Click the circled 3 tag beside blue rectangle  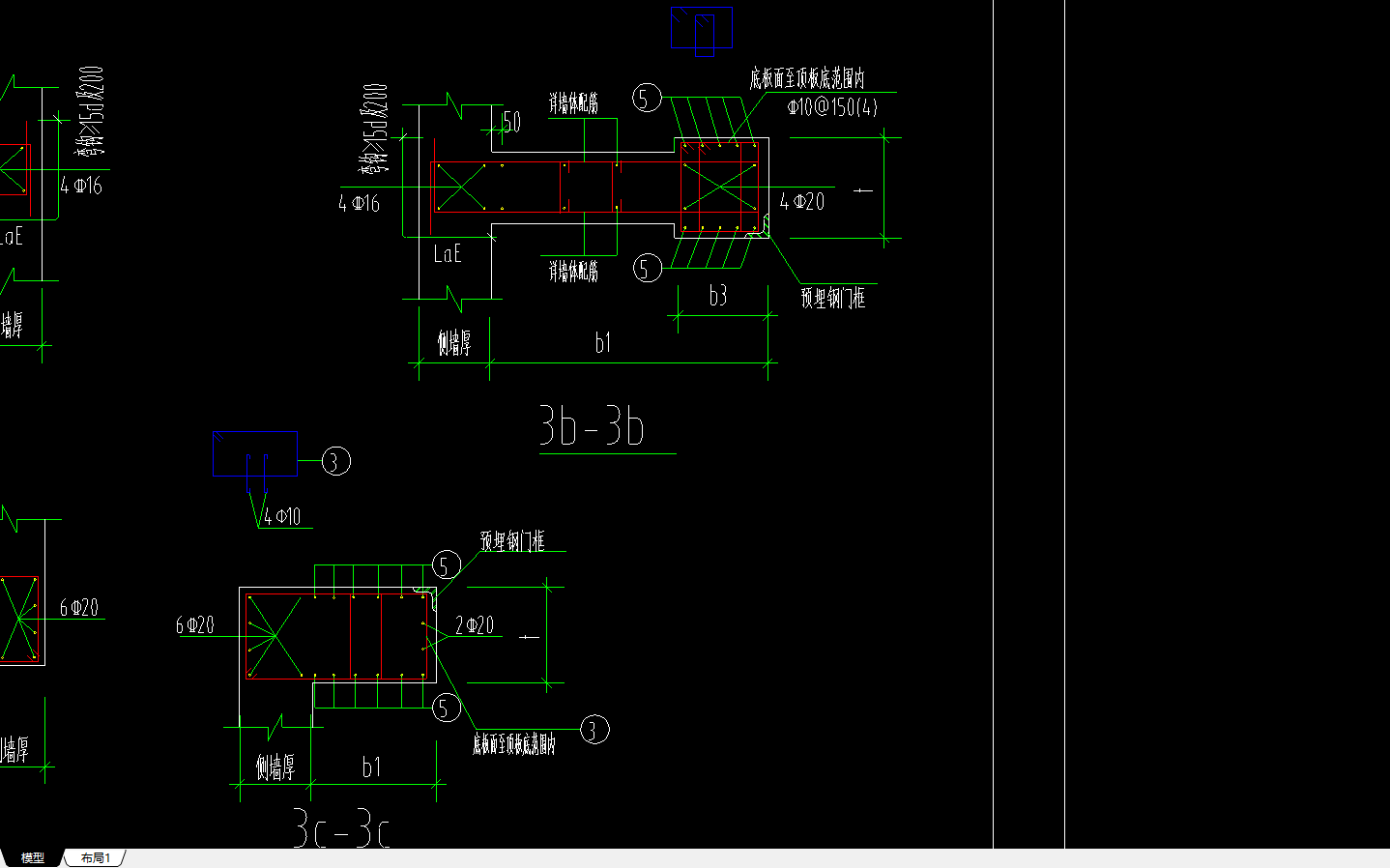[335, 461]
